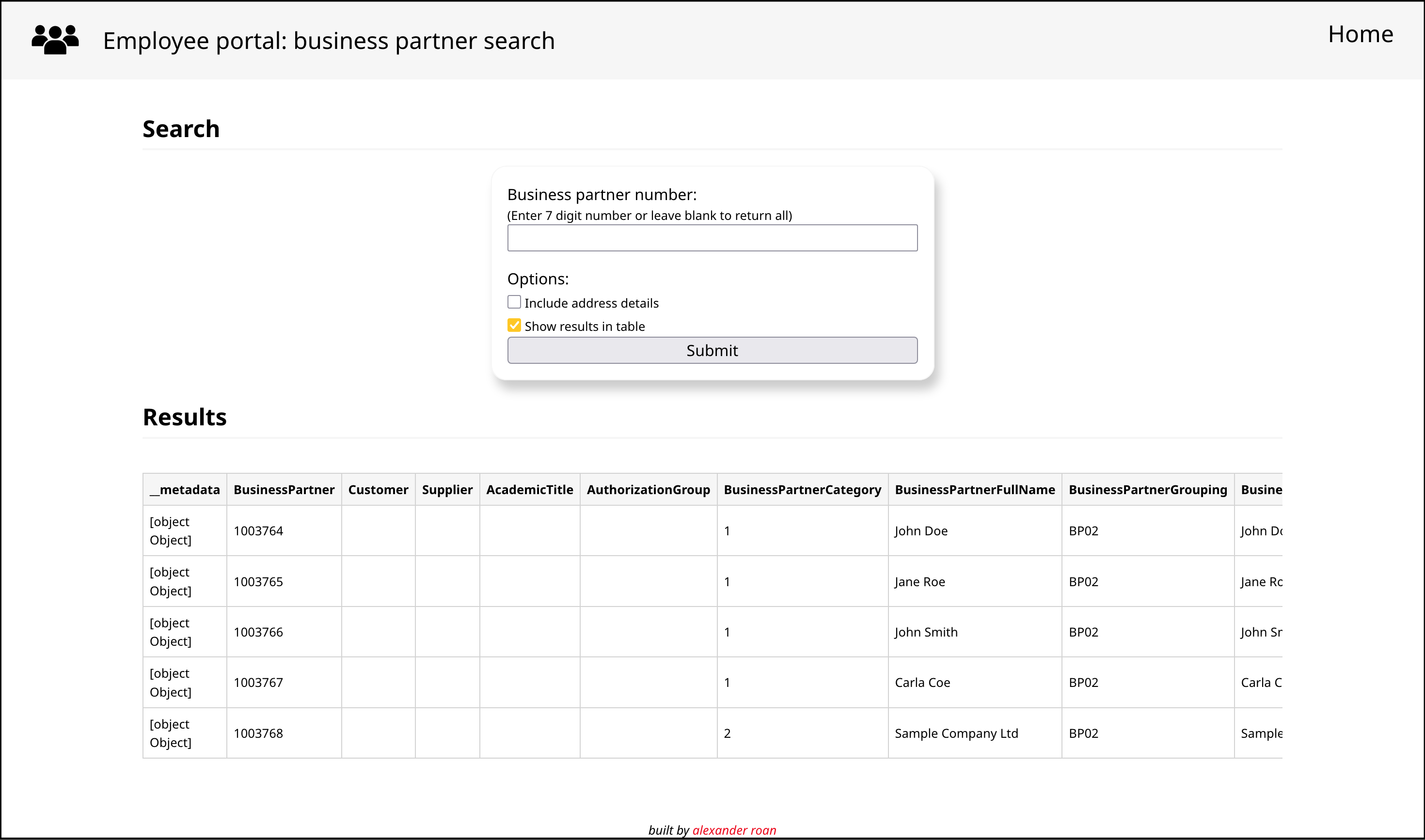
Task: Click the AcademicTitle column header
Action: (530, 490)
